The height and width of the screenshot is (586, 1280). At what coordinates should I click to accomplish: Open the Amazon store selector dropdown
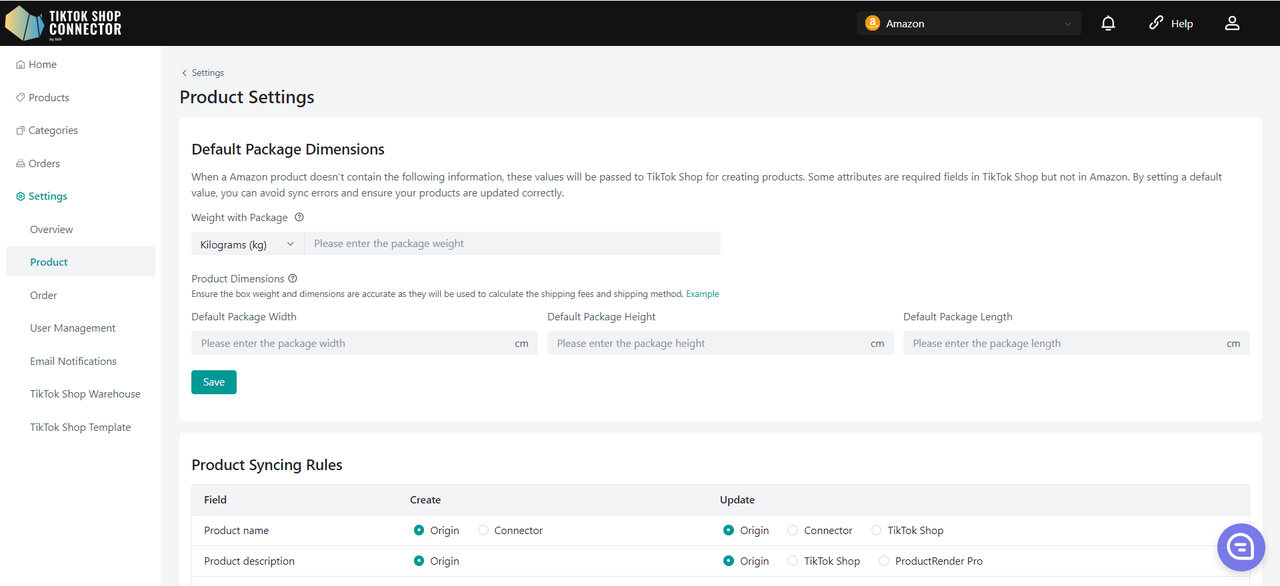(969, 23)
